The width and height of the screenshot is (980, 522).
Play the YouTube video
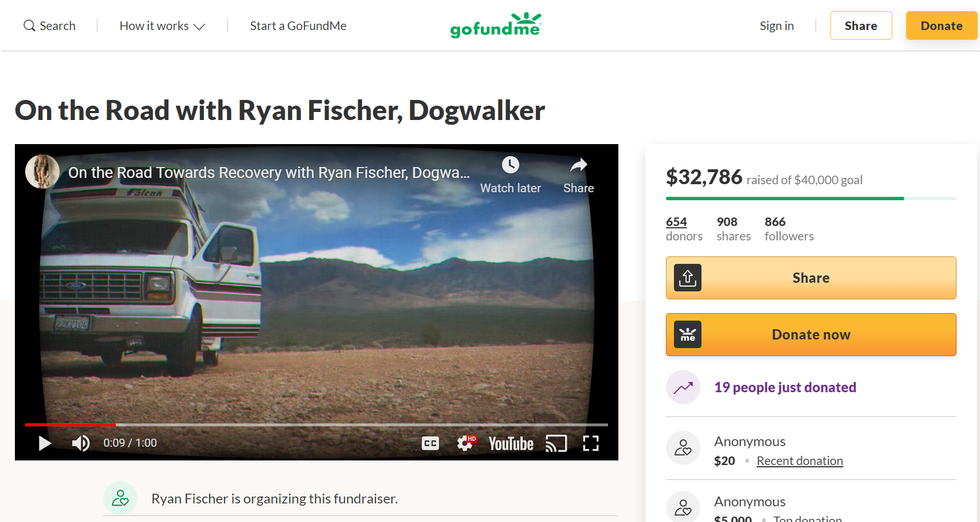[x=45, y=443]
